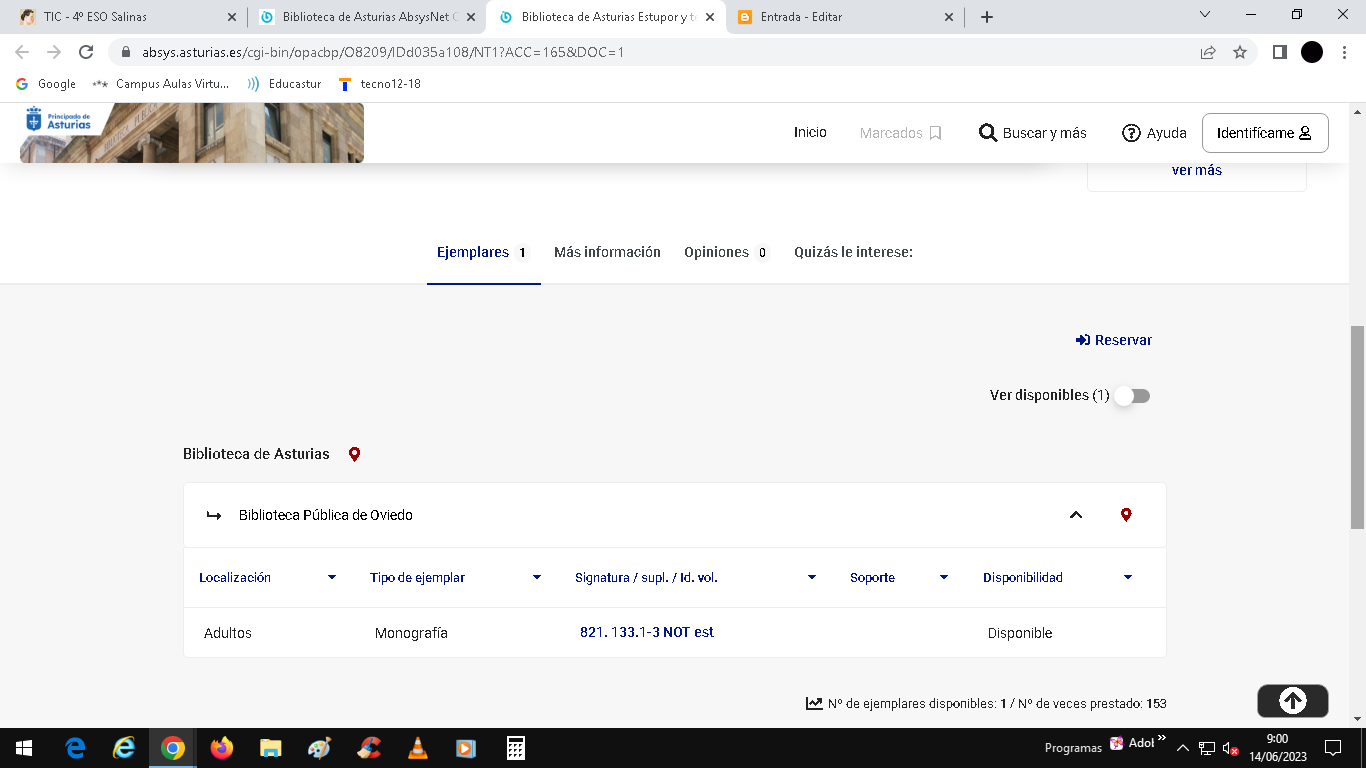1366x768 pixels.
Task: Click the Adultos cell
Action: pos(228,633)
